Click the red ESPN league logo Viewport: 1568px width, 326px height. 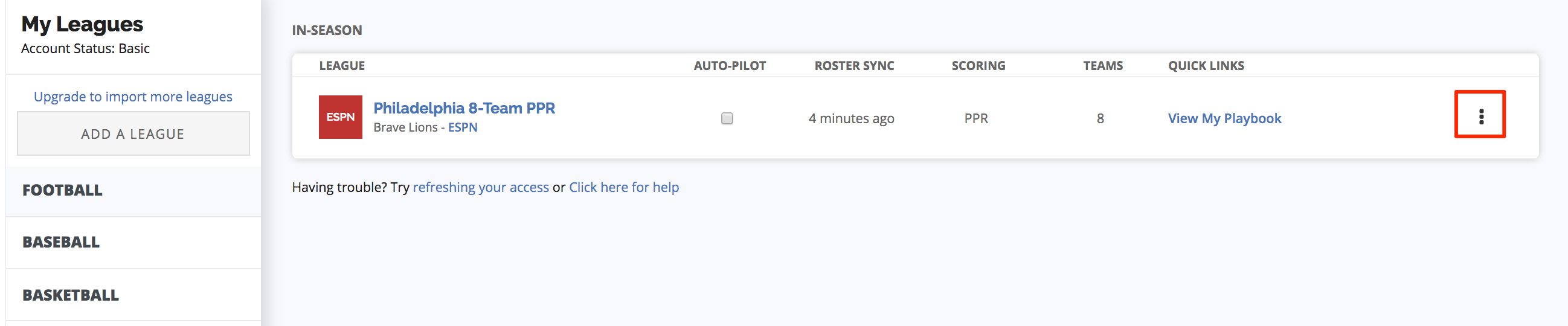tap(340, 117)
